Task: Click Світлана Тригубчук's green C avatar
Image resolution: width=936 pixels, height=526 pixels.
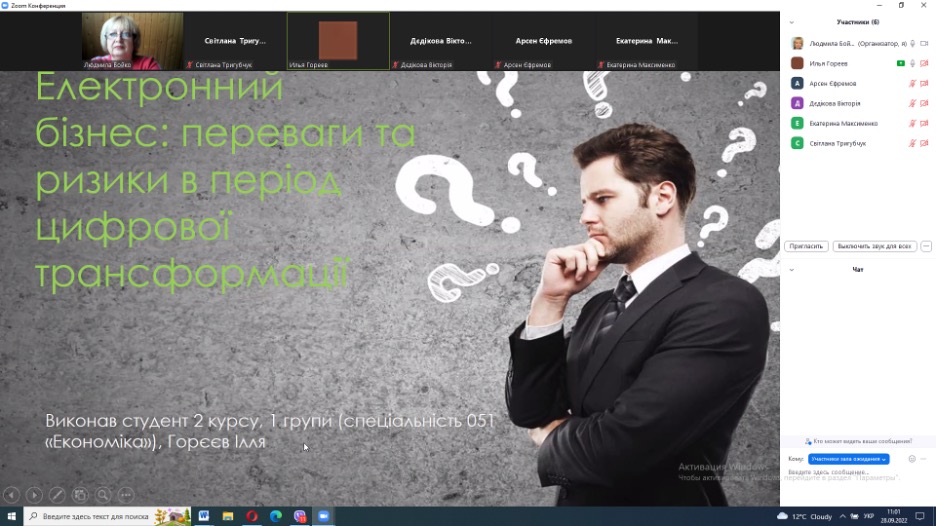Action: click(797, 143)
